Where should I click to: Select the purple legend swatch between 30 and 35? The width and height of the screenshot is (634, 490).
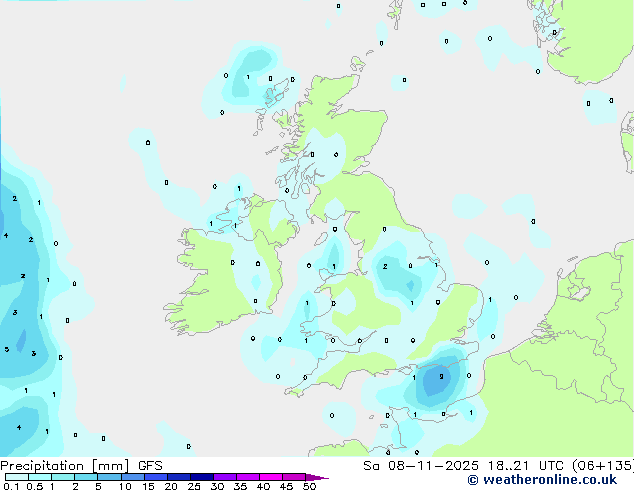tap(225, 477)
